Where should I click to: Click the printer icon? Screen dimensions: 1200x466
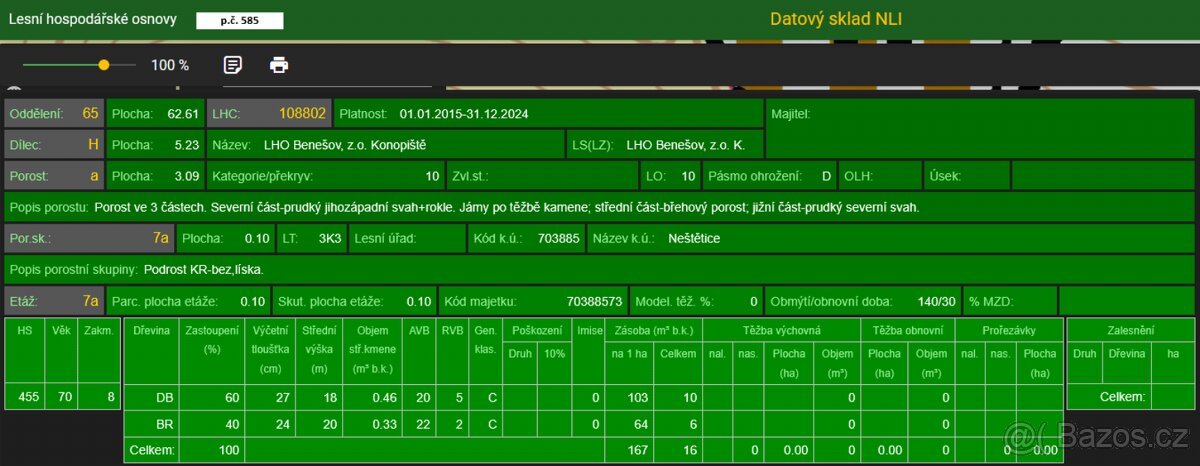[279, 65]
